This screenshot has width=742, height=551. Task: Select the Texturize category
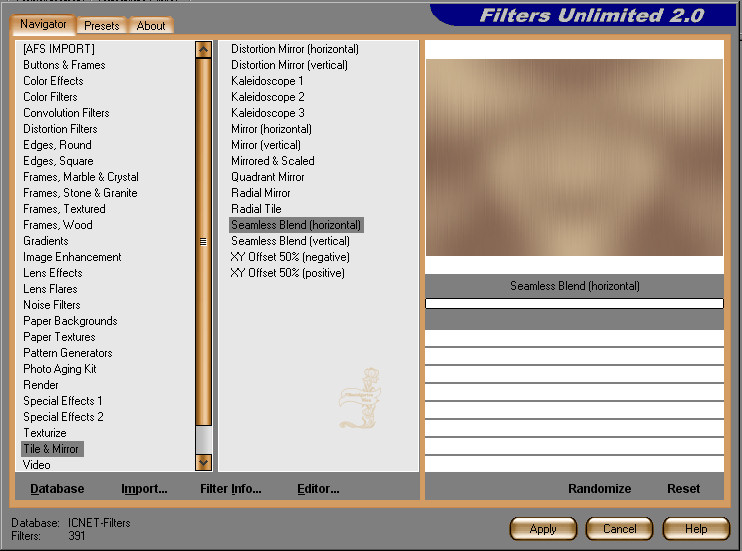pos(45,433)
